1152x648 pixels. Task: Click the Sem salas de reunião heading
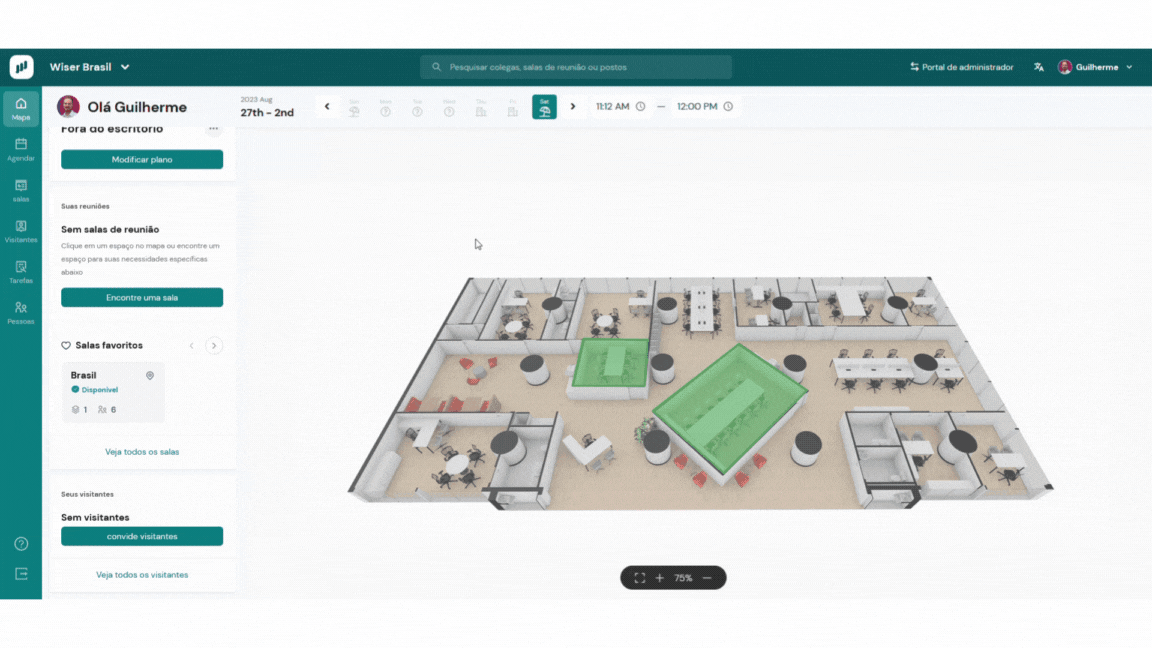(110, 229)
